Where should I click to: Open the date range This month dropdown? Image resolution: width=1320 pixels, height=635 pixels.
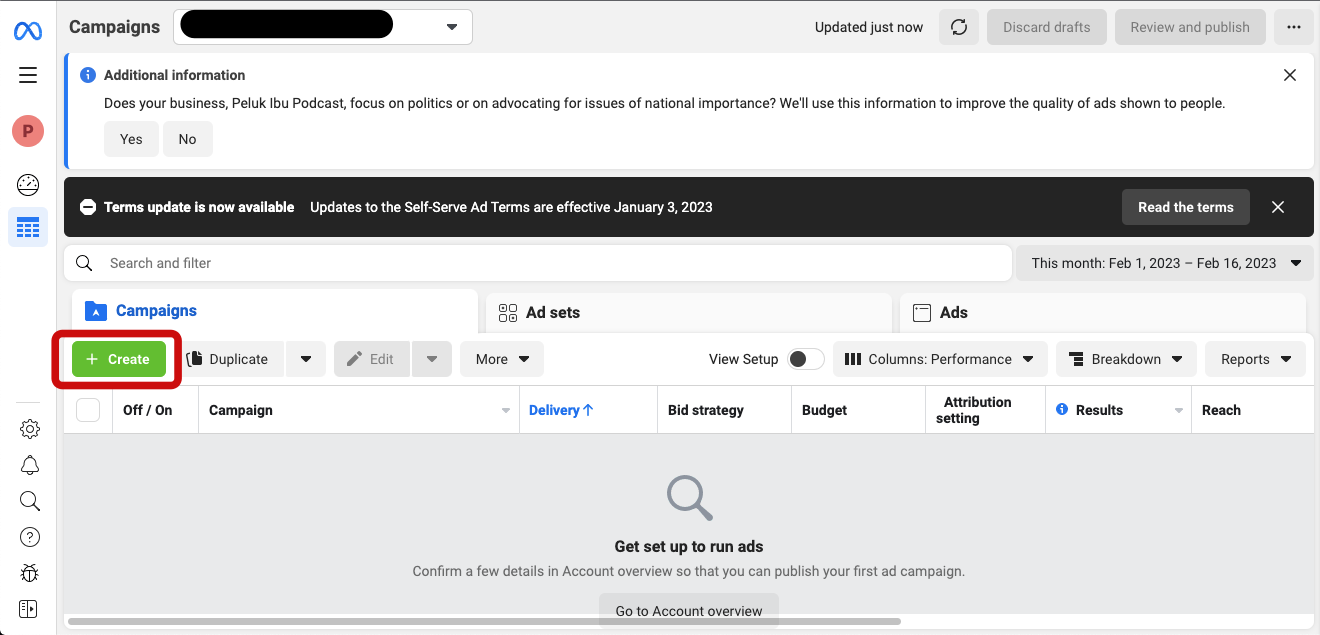click(x=1165, y=263)
